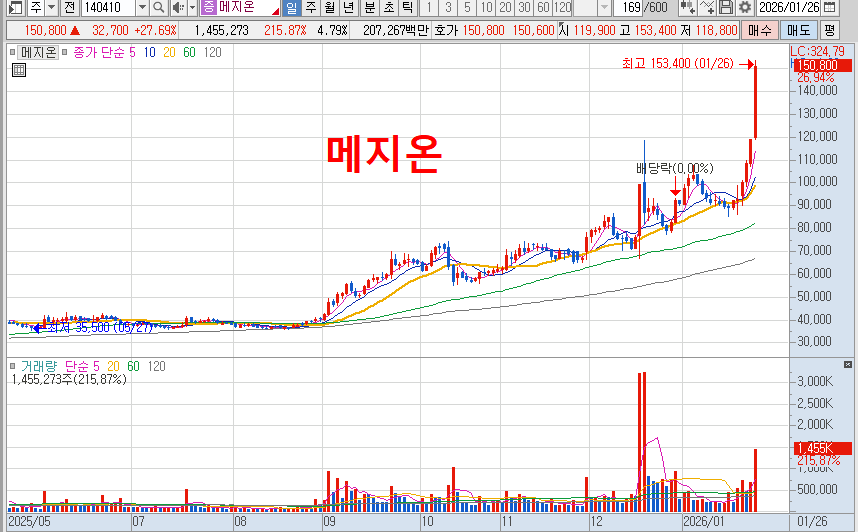Click the 저 118,800 low price
The height and width of the screenshot is (532, 858).
pos(709,30)
